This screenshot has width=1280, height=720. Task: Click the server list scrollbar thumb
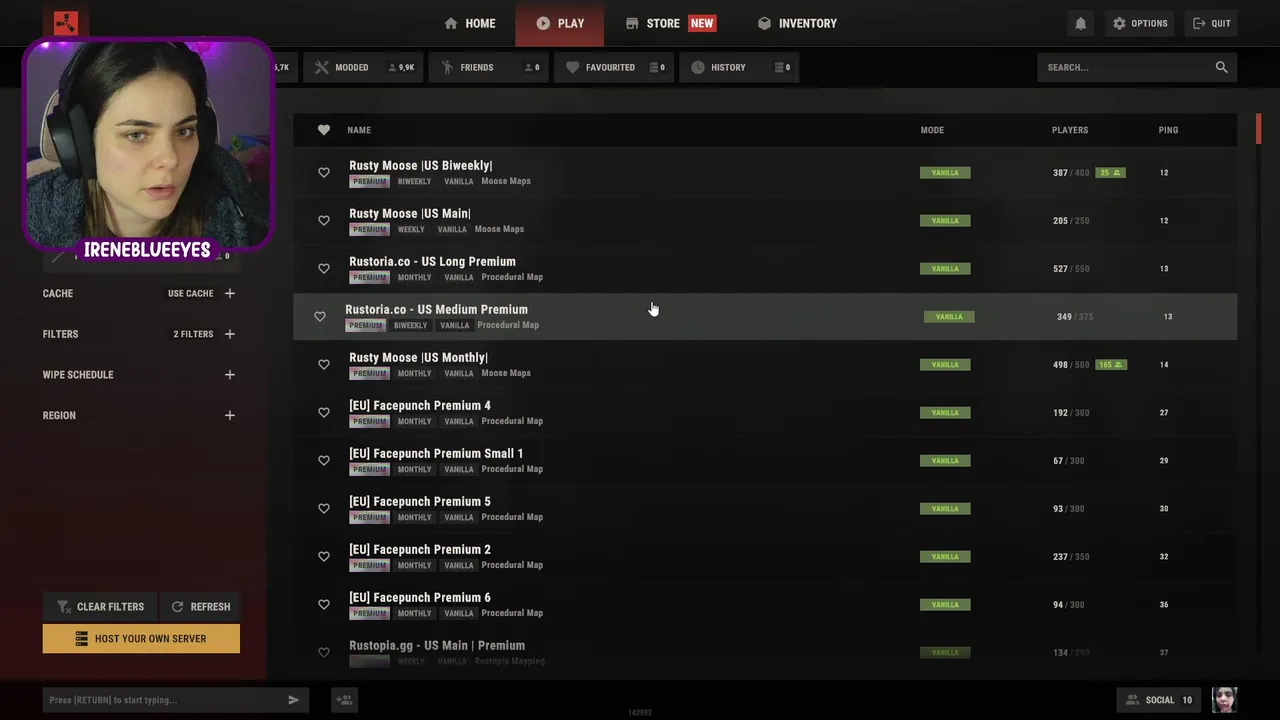[1259, 129]
